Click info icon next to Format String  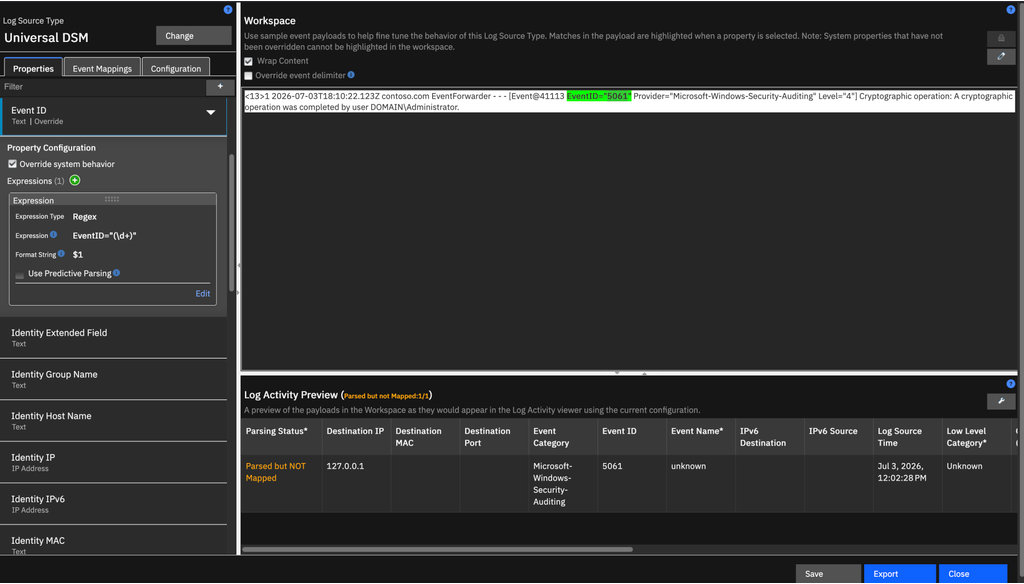pos(61,253)
